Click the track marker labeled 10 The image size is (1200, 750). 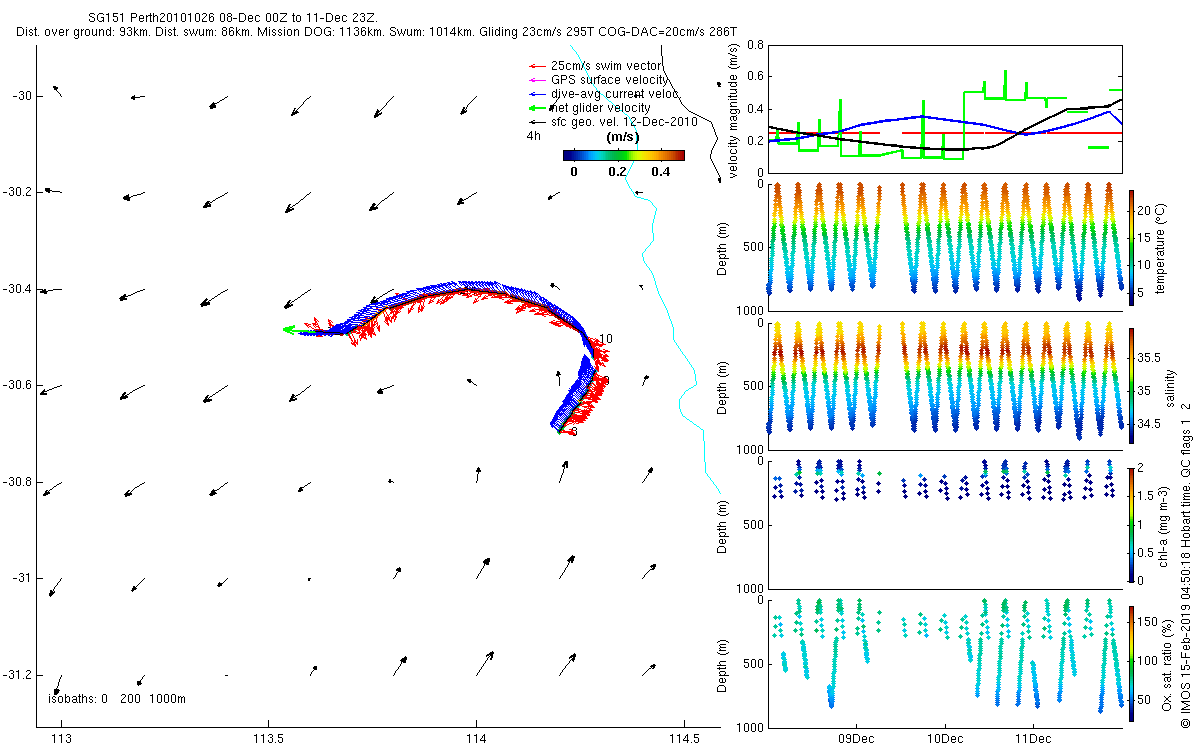605,340
